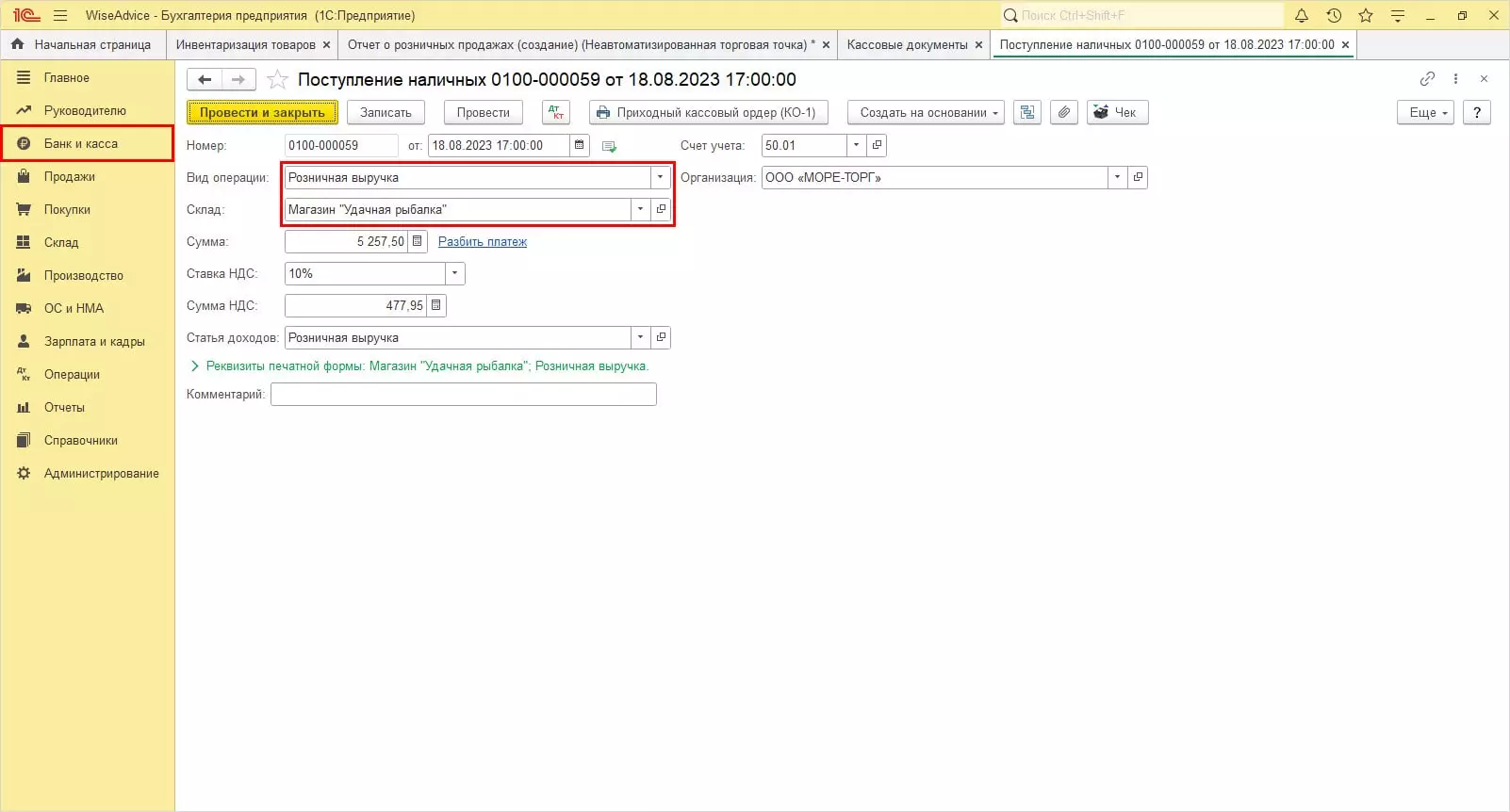Close the Отчет о розничных продажах tab
Screen dimensions: 1510x812
pyautogui.click(x=826, y=45)
